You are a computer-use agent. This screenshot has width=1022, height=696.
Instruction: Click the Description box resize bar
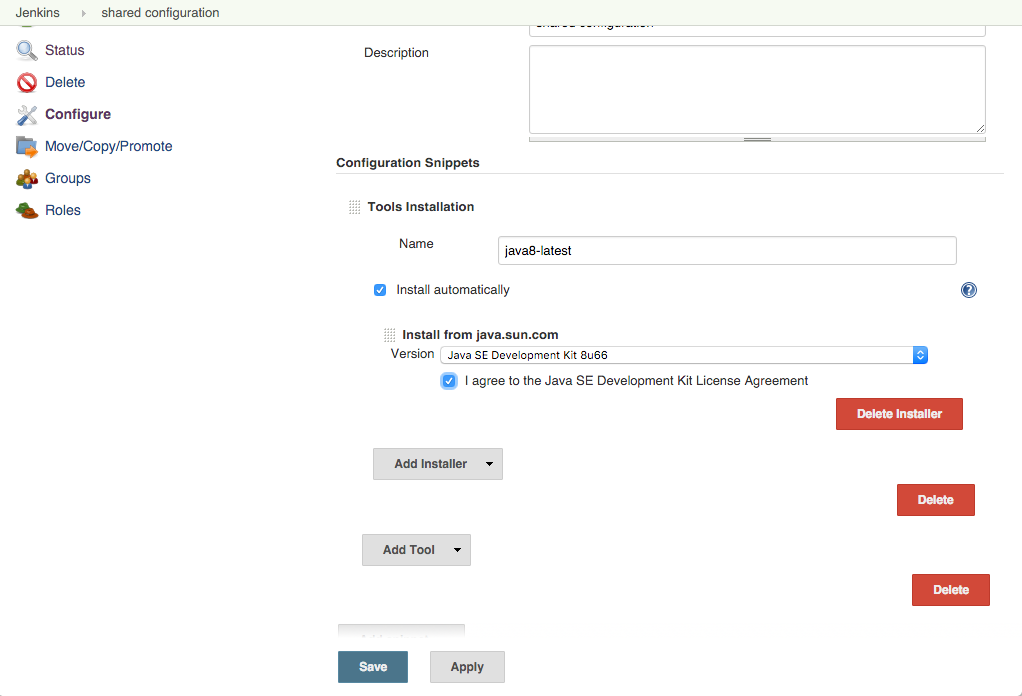(x=757, y=139)
